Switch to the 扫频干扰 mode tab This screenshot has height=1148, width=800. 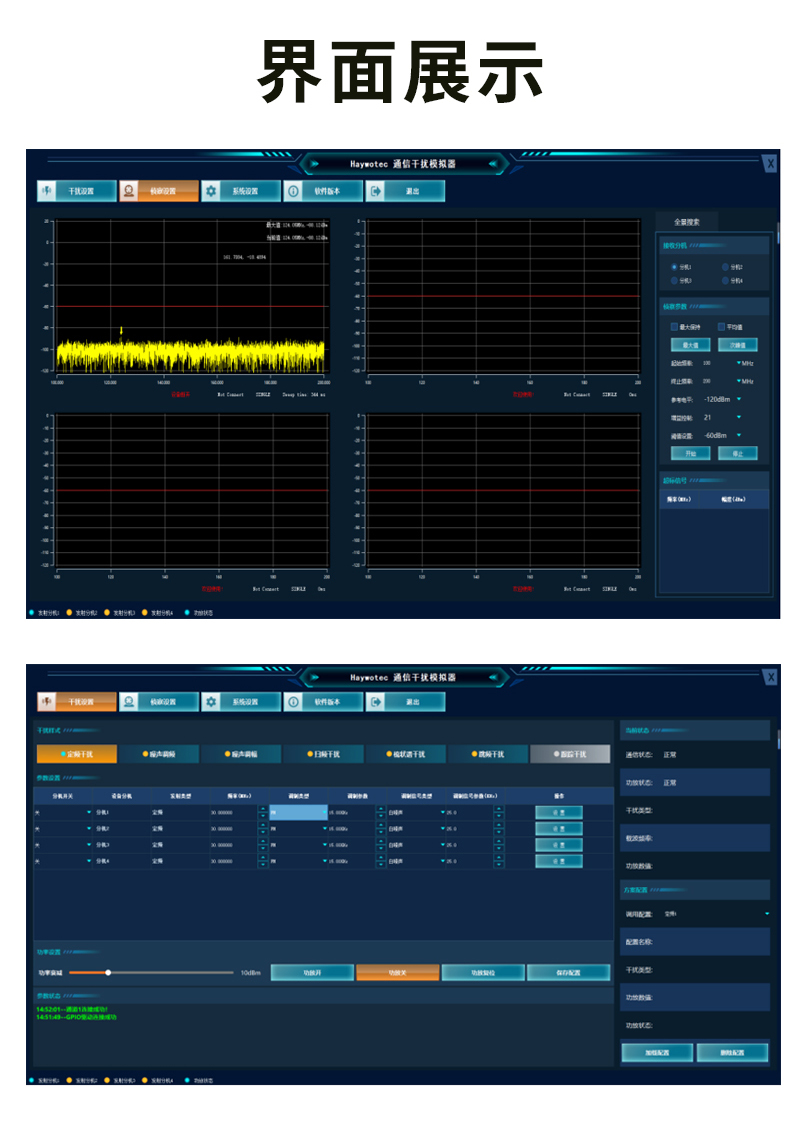click(325, 754)
